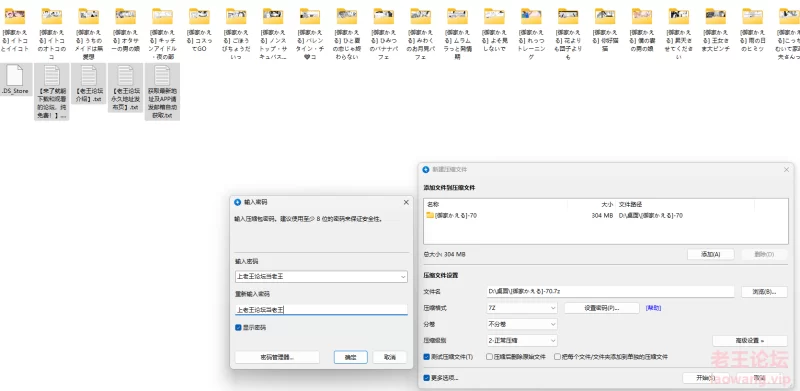Select the 获取最新地址及APP txt file
This screenshot has height=391, width=800.
pos(162,91)
